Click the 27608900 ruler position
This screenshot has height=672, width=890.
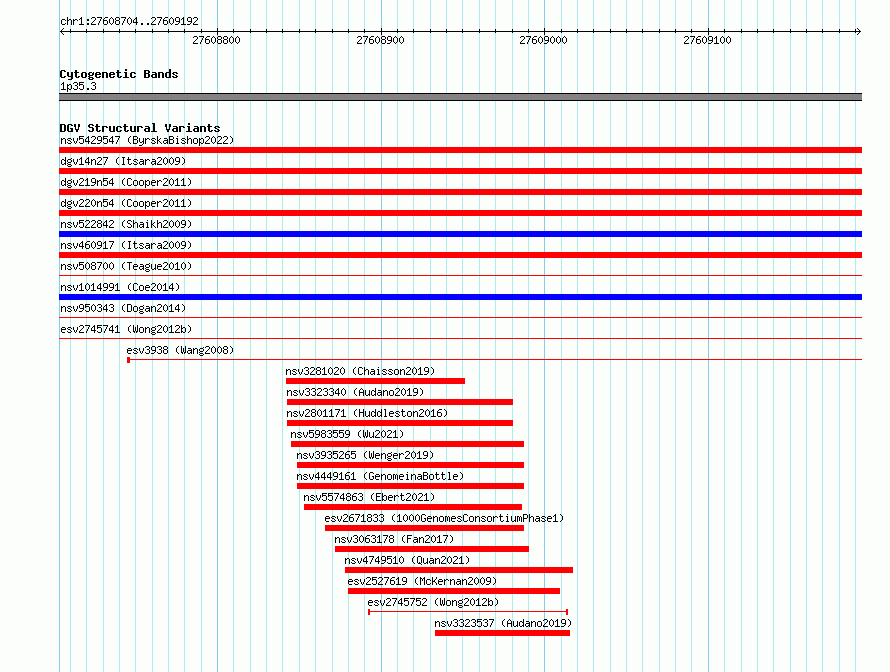[x=380, y=40]
